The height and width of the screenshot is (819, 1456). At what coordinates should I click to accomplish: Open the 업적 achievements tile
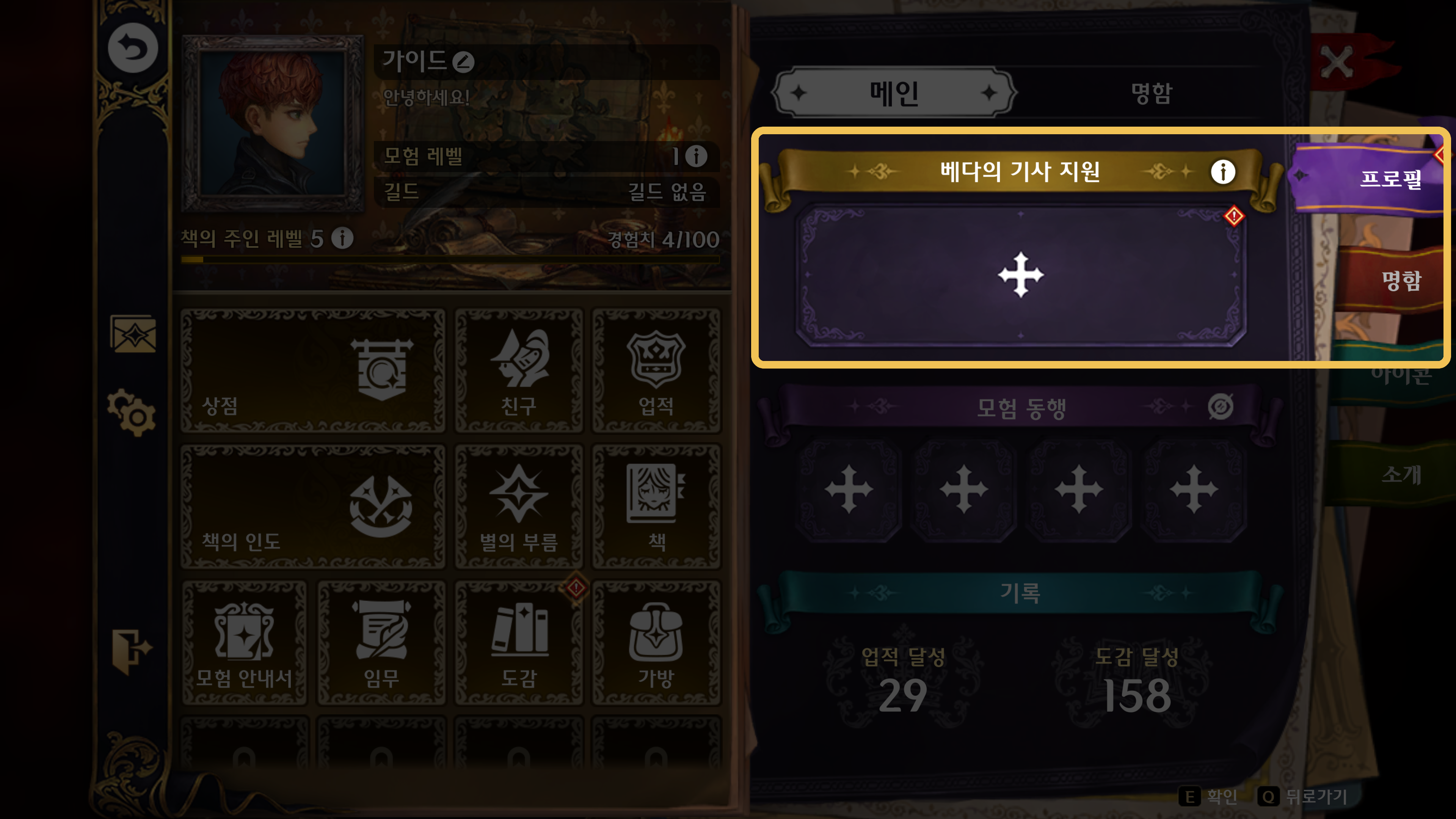click(656, 371)
